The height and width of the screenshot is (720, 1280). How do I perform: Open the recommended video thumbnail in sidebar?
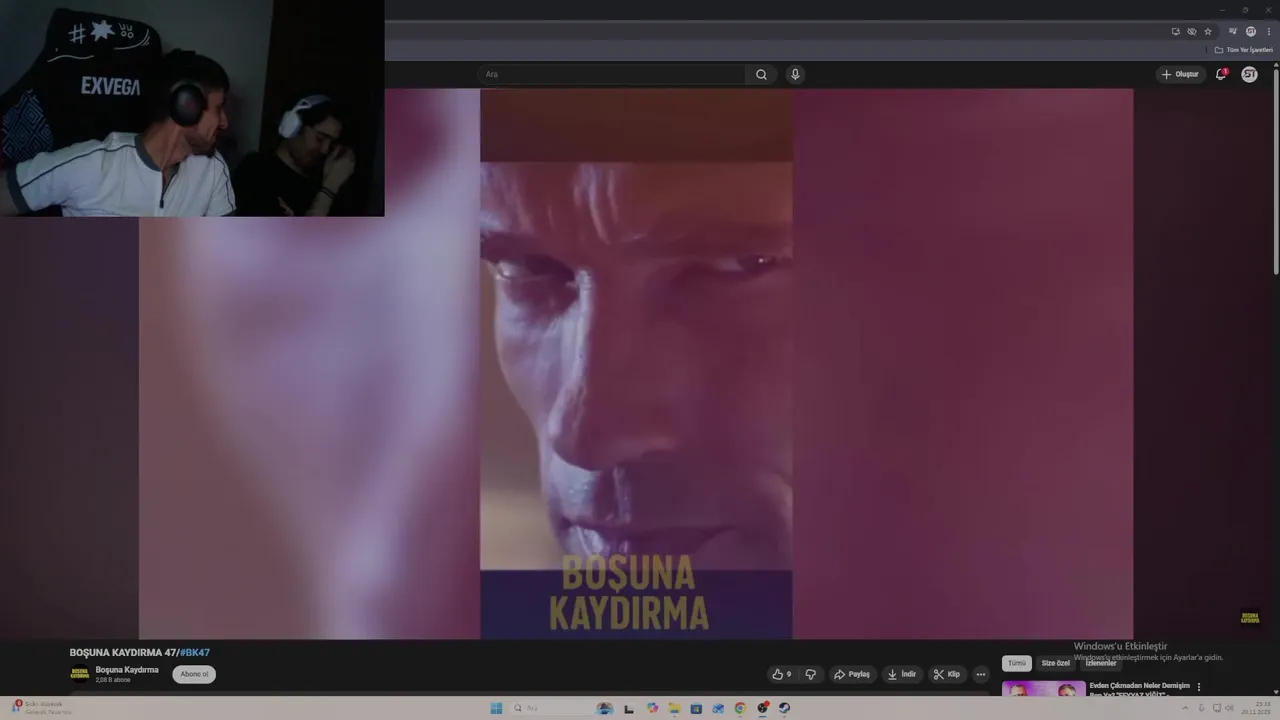pyautogui.click(x=1044, y=688)
